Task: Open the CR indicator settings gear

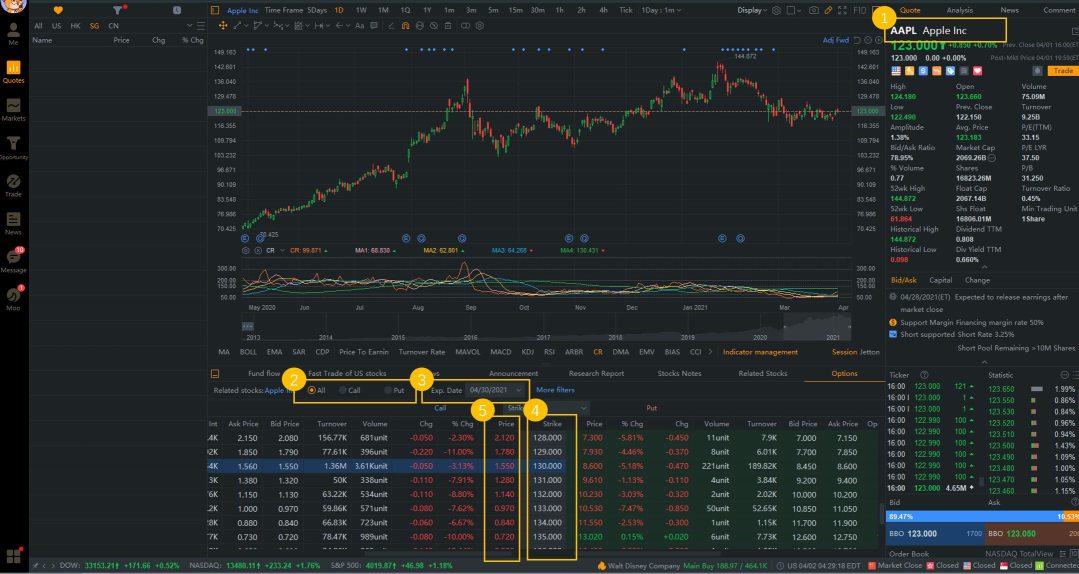Action: click(246, 251)
